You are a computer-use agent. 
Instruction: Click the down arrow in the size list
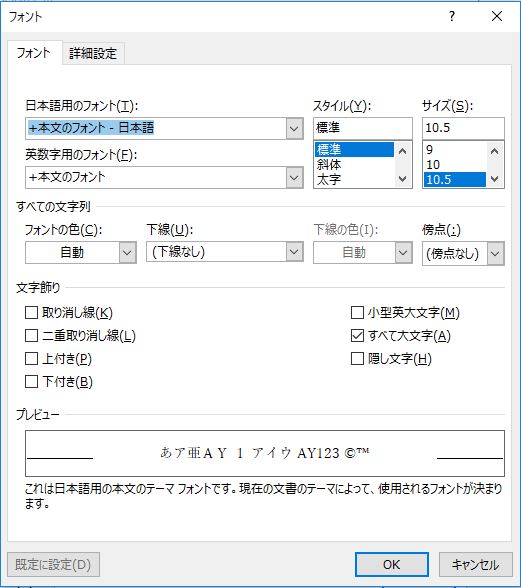point(494,178)
